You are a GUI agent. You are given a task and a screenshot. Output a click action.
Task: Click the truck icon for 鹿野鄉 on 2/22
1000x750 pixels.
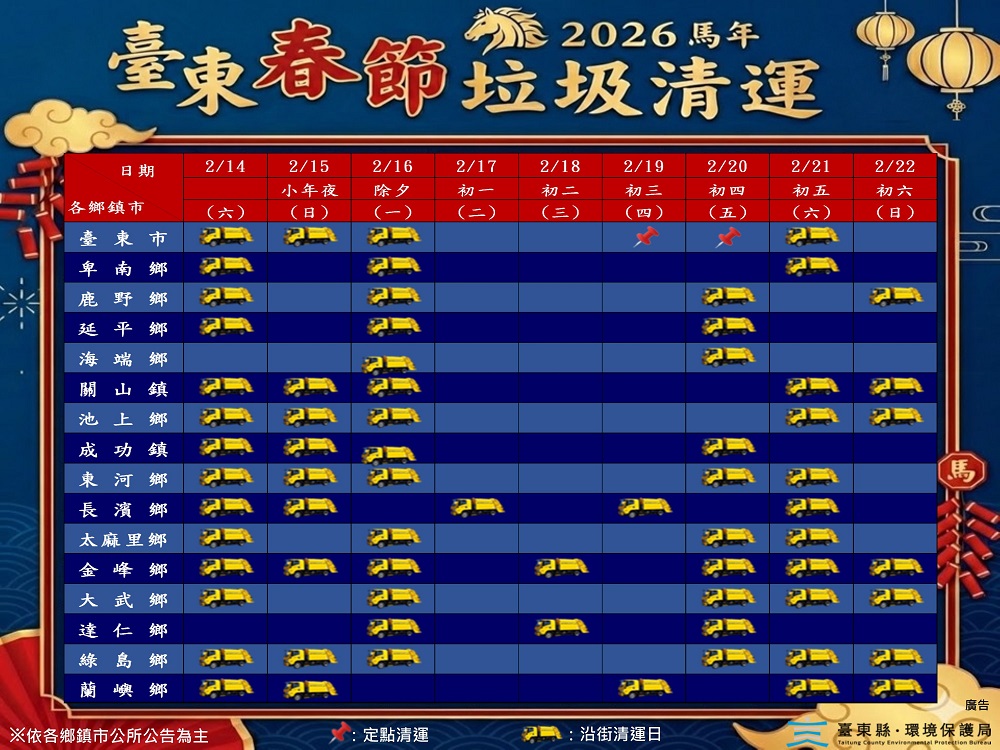point(896,296)
